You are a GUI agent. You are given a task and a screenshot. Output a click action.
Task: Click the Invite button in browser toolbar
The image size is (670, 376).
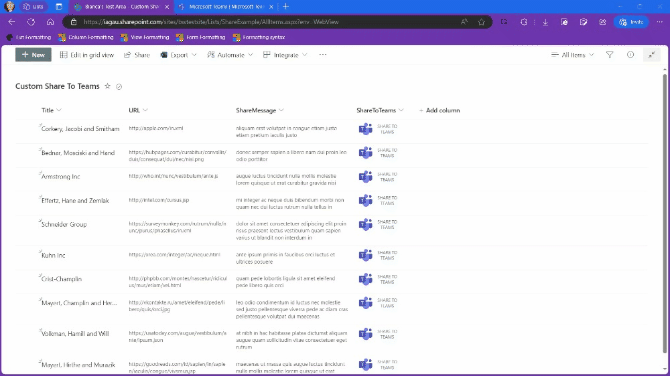click(x=632, y=22)
